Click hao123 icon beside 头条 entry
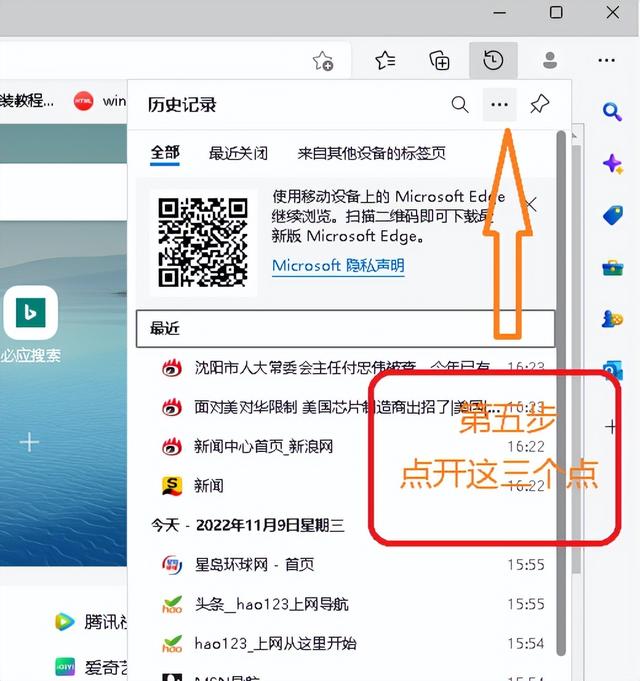 172,604
